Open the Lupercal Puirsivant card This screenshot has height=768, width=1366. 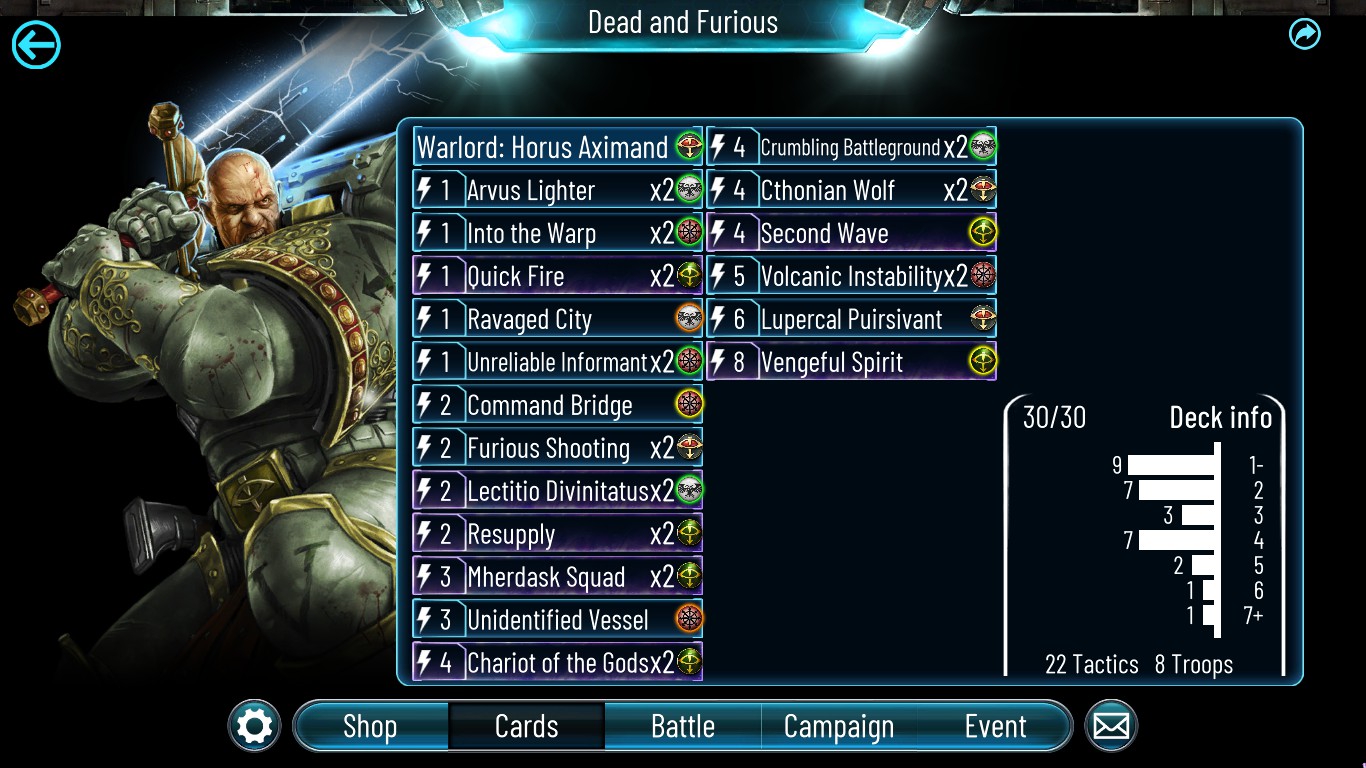click(x=852, y=319)
